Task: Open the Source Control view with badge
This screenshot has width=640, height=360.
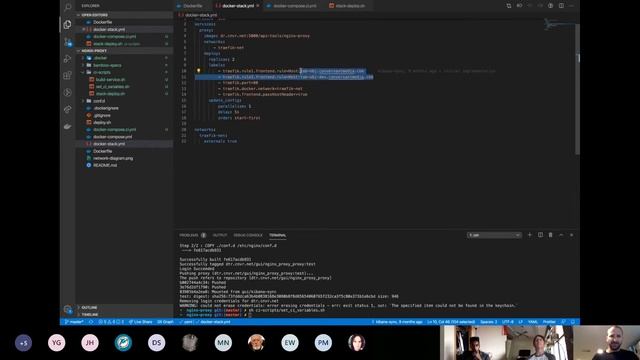Action: [x=68, y=42]
